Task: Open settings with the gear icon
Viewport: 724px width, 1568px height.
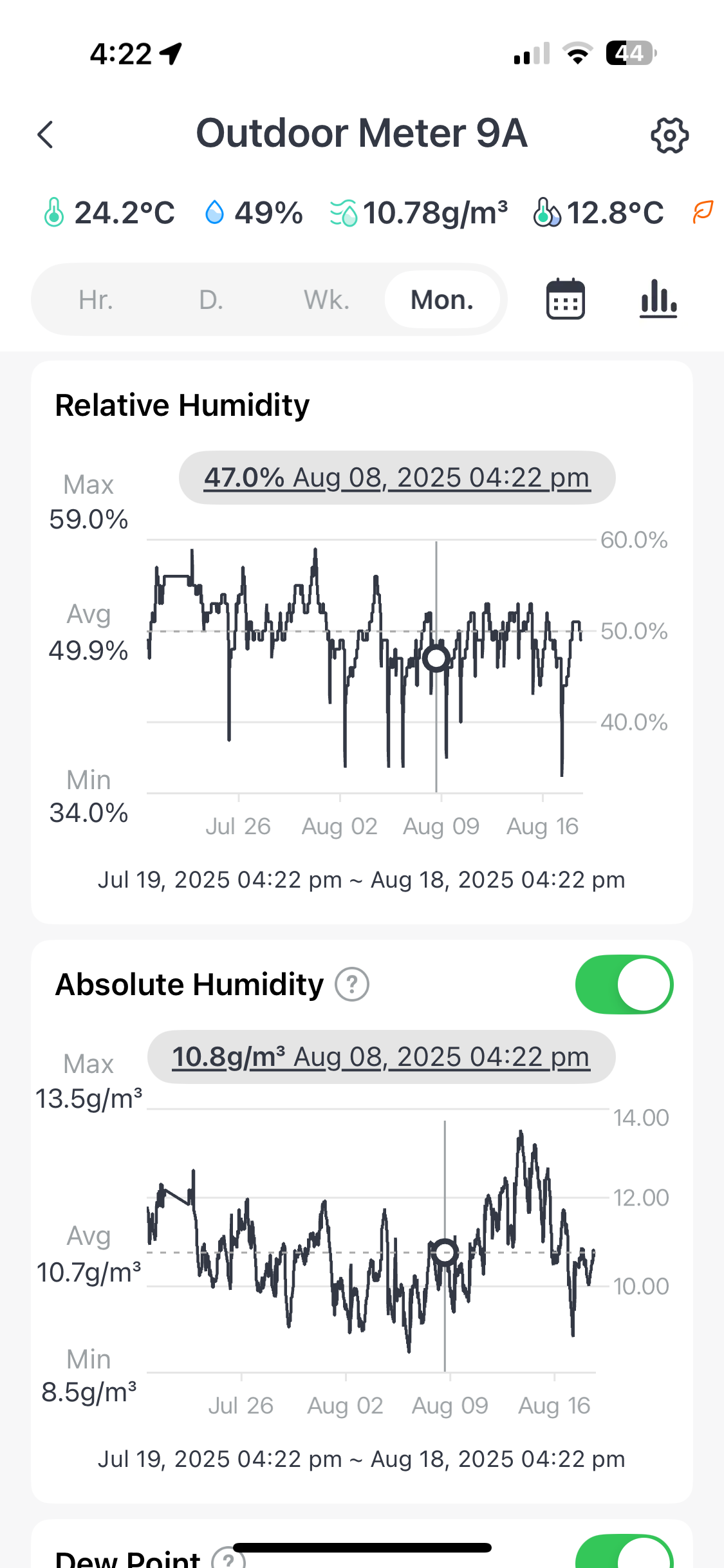Action: [x=669, y=135]
